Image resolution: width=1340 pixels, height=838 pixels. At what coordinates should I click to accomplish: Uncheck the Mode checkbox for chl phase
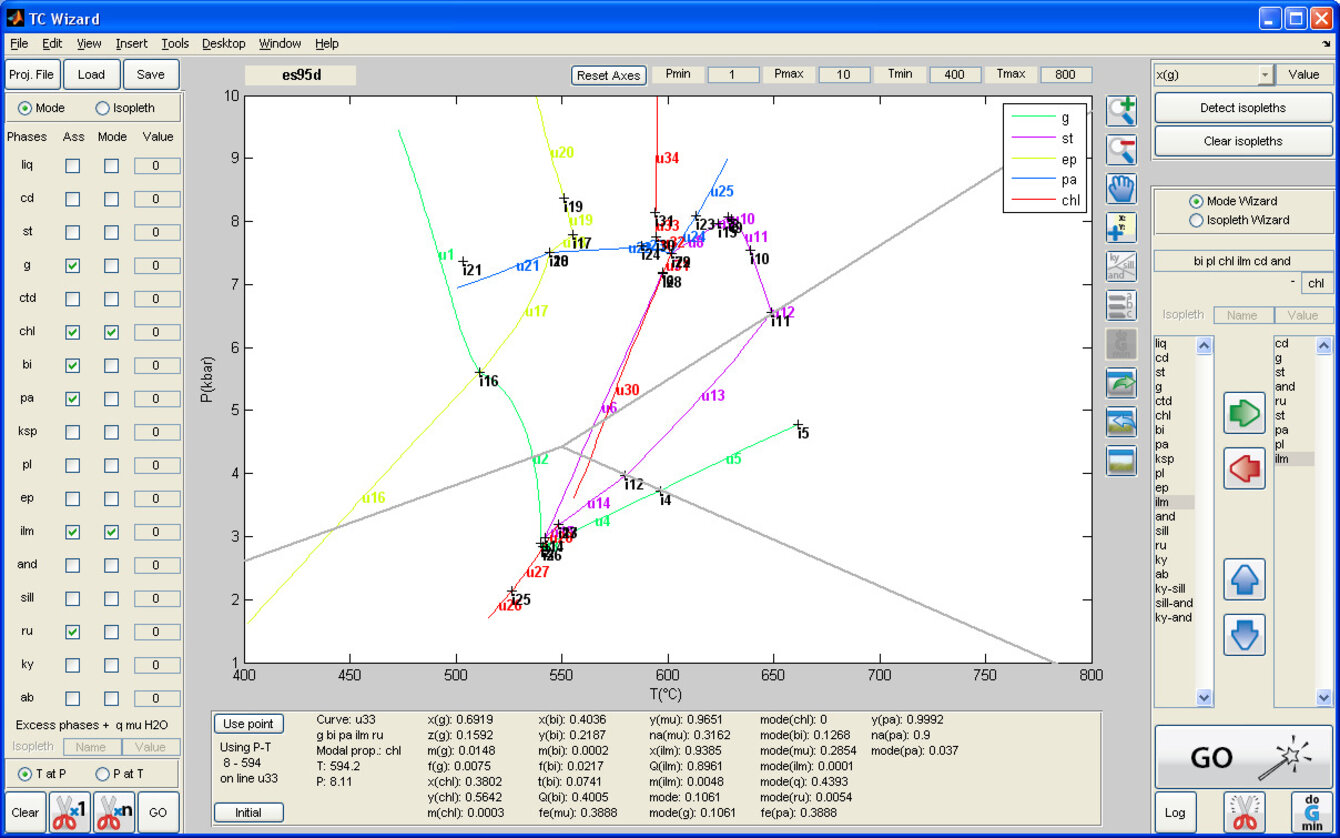[x=111, y=332]
